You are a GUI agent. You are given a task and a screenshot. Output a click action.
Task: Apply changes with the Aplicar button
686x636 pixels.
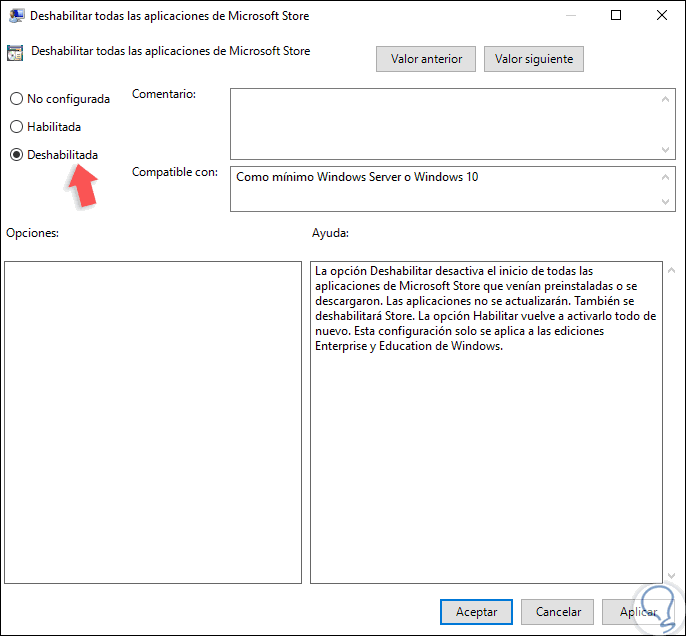click(x=638, y=612)
